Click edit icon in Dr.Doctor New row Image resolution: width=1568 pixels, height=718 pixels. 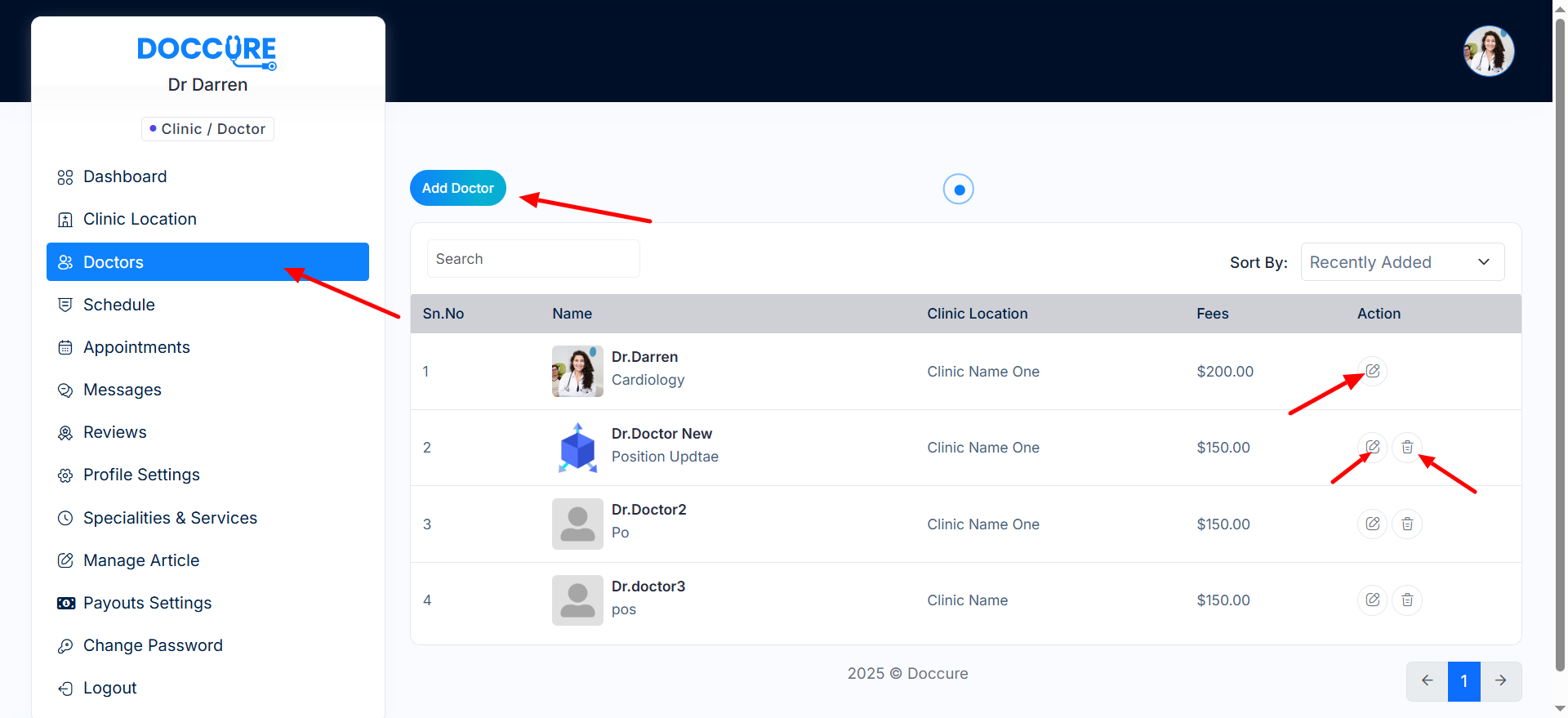[1373, 448]
